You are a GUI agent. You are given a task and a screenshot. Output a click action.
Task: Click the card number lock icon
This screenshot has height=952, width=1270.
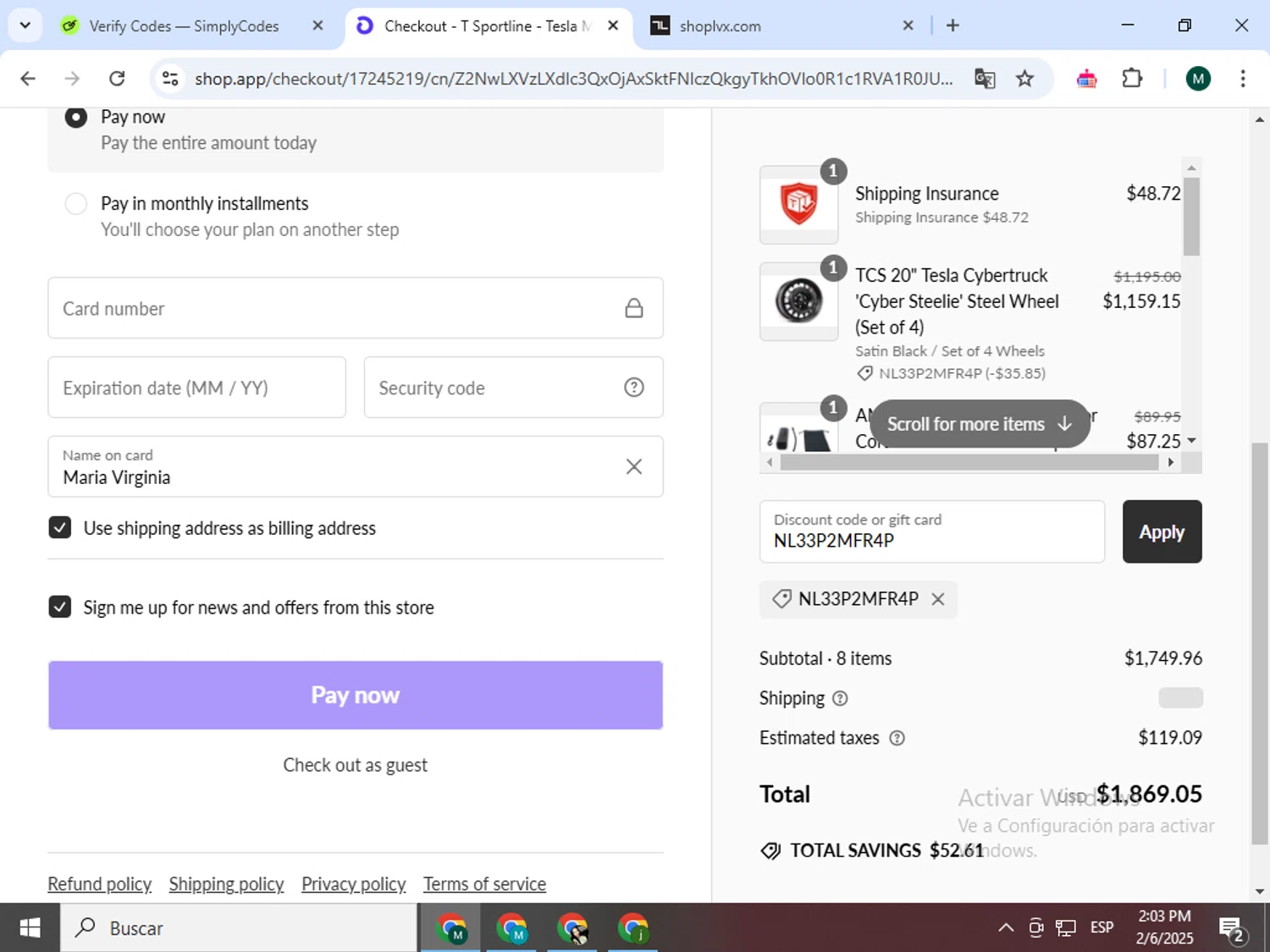634,308
